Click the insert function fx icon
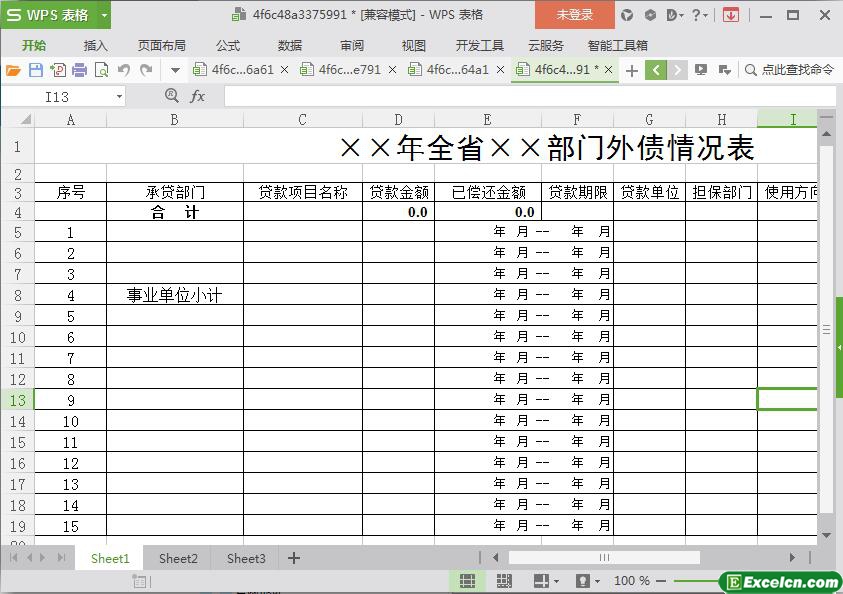Image resolution: width=843 pixels, height=594 pixels. pos(197,96)
